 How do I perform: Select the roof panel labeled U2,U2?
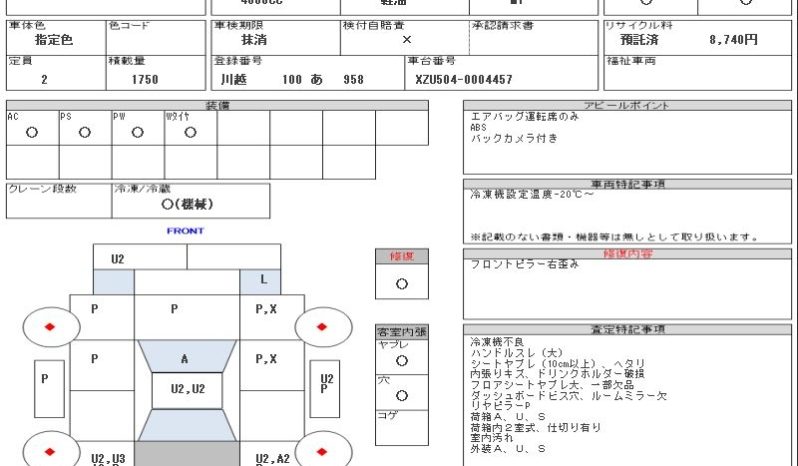pyautogui.click(x=187, y=390)
